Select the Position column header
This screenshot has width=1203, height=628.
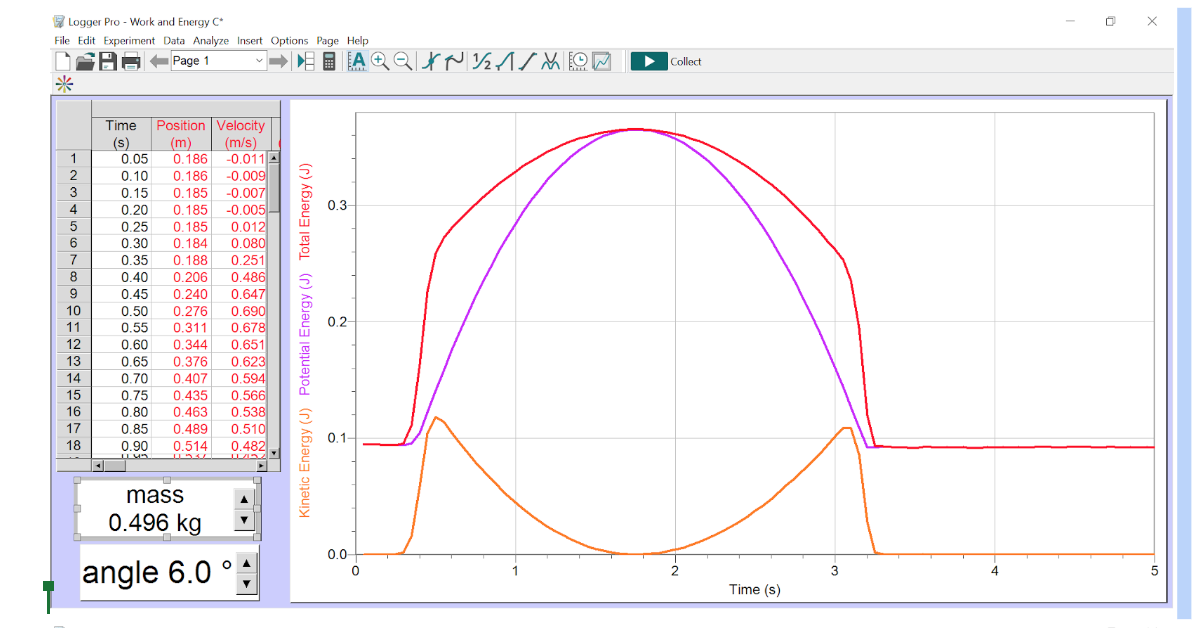tap(181, 134)
